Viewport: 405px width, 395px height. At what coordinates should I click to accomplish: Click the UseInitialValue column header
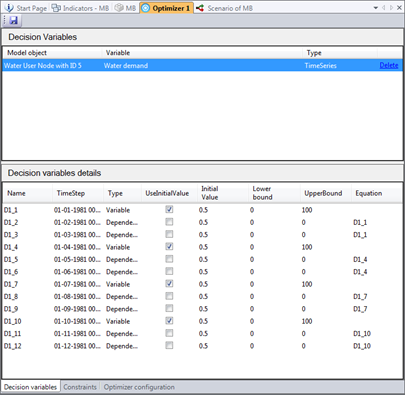click(x=169, y=193)
